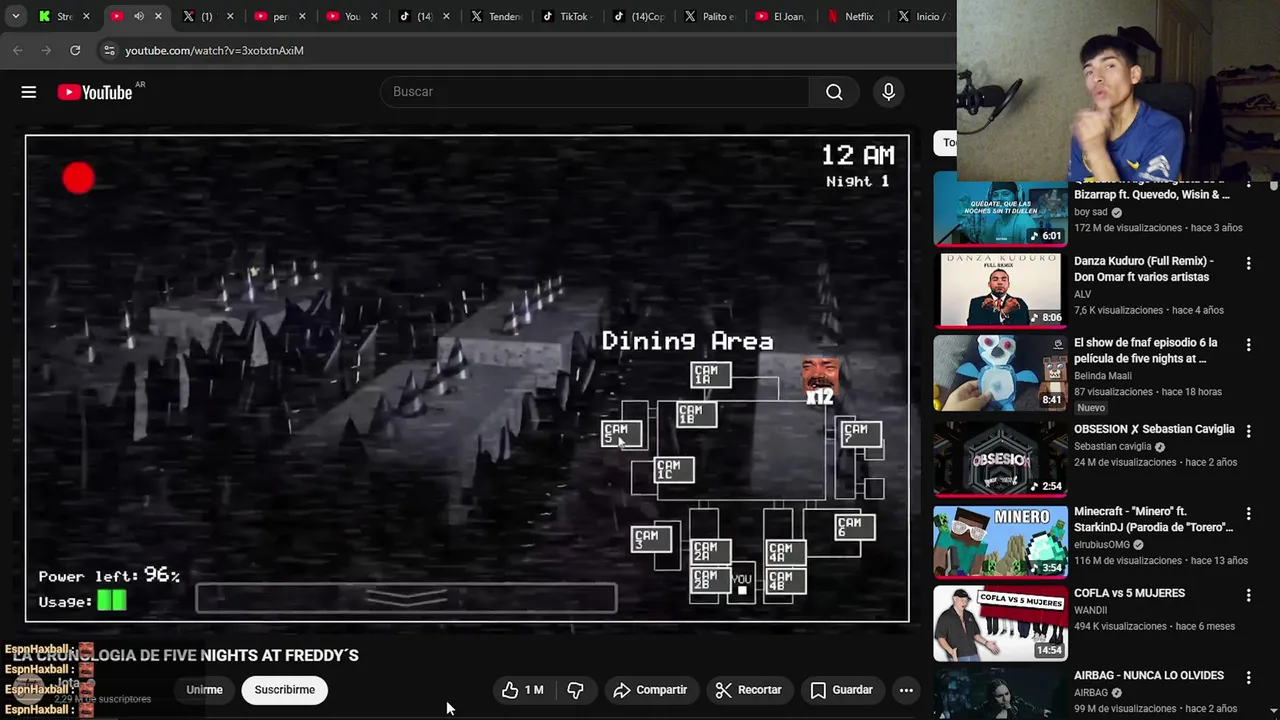Click the search magnifier button
The height and width of the screenshot is (720, 1280).
(x=834, y=92)
